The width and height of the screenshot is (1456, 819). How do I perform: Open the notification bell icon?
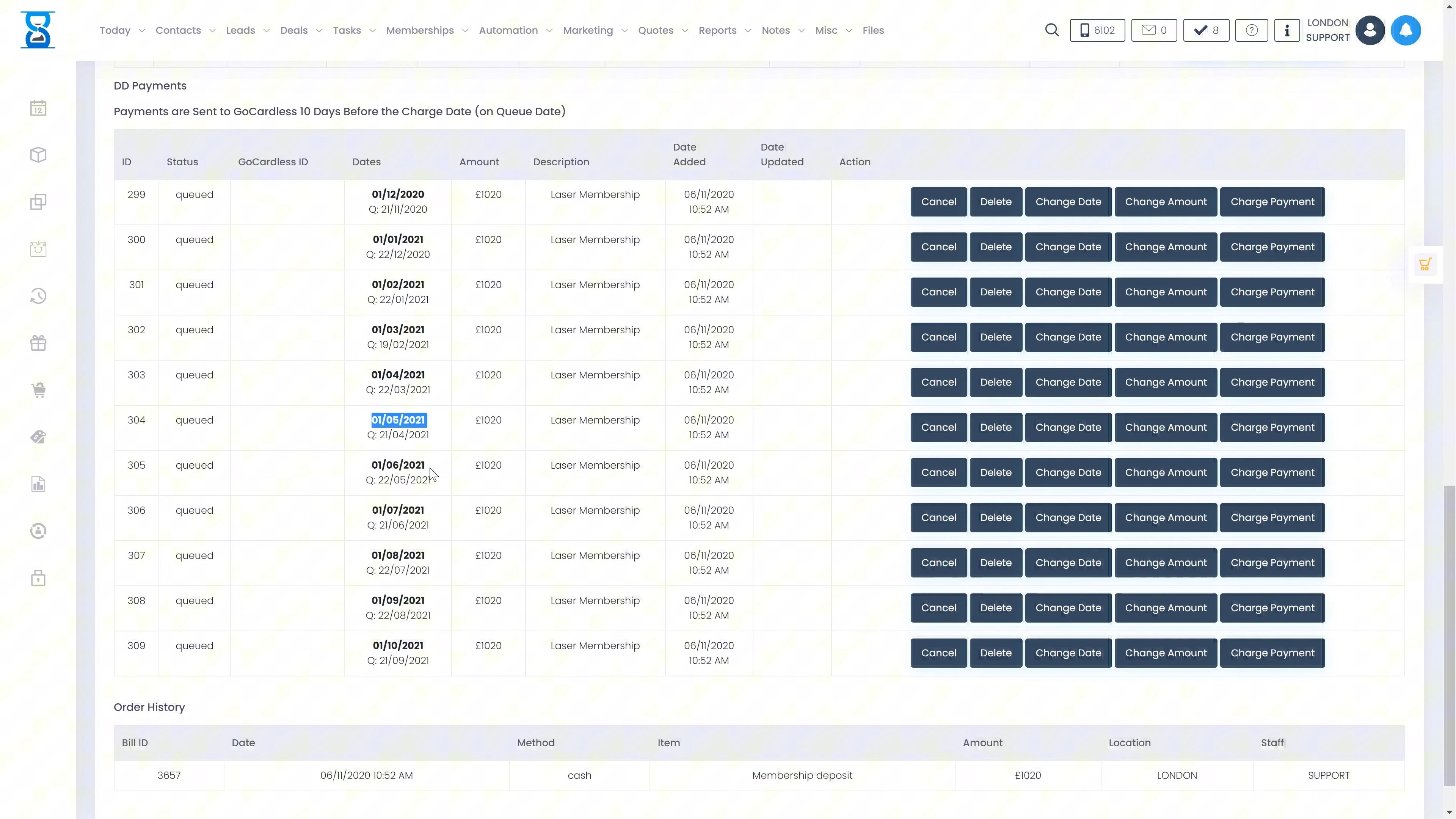(x=1405, y=30)
